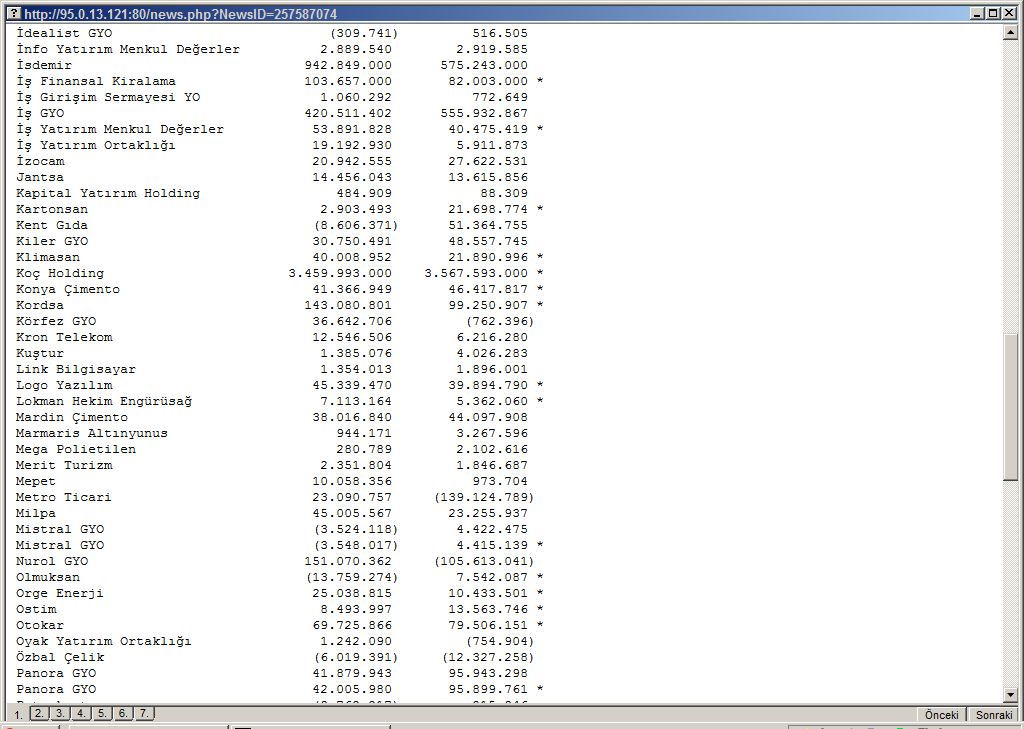1024x729 pixels.
Task: Click Merit Turizm name
Action: 64,465
